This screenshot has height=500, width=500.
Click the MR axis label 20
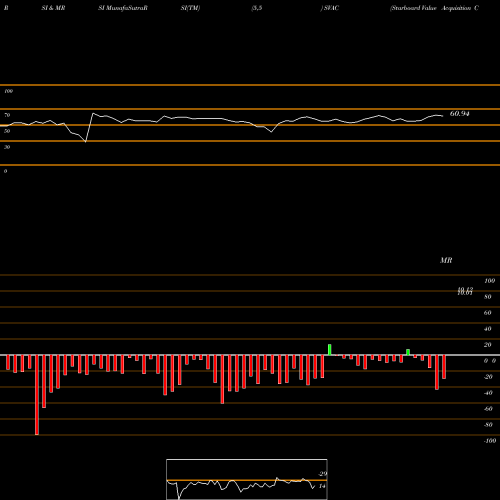coord(487,345)
